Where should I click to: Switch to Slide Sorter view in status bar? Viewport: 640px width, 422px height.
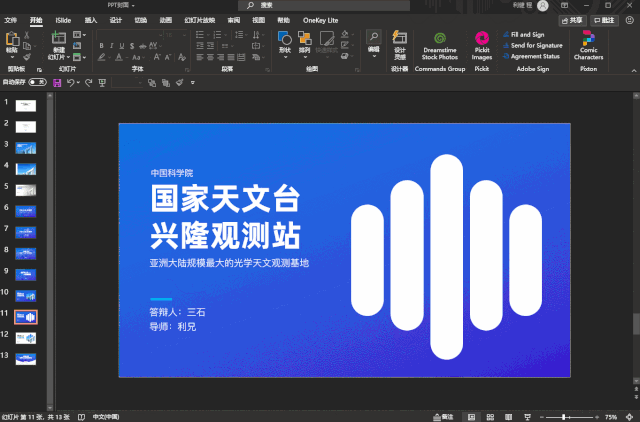coord(490,417)
